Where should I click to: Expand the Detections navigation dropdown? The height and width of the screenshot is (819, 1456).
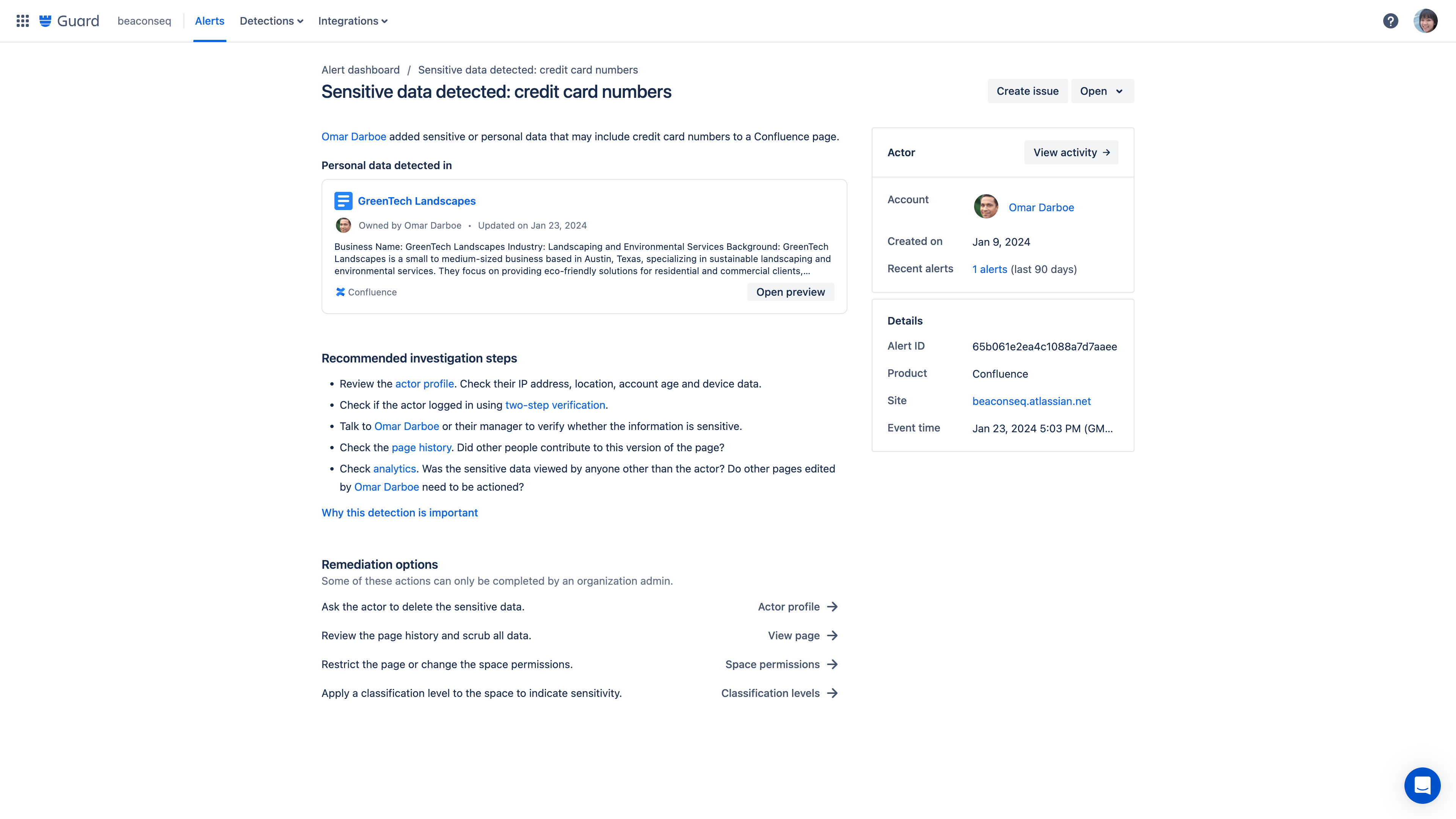click(x=271, y=20)
